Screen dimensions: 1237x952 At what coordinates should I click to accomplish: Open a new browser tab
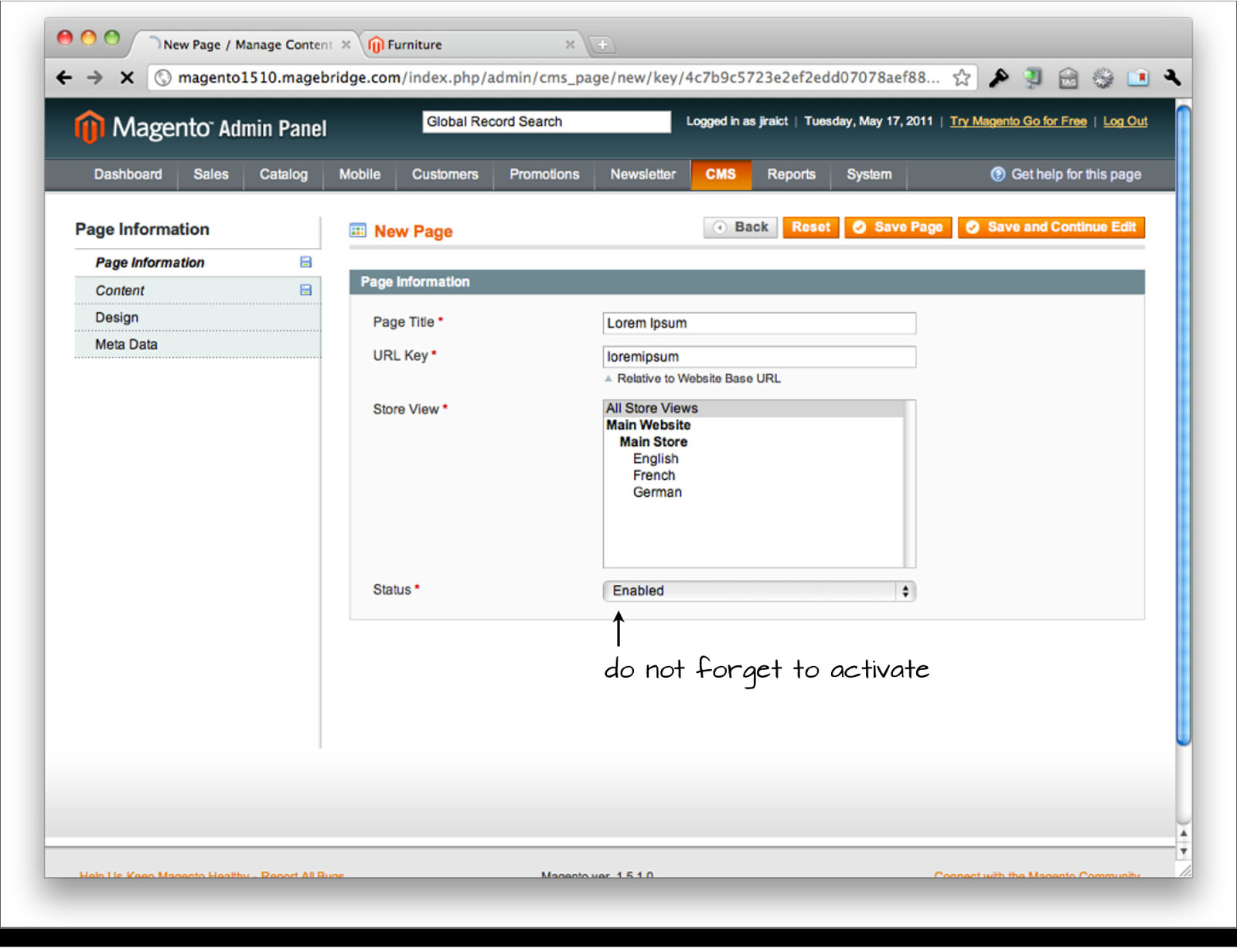[602, 45]
